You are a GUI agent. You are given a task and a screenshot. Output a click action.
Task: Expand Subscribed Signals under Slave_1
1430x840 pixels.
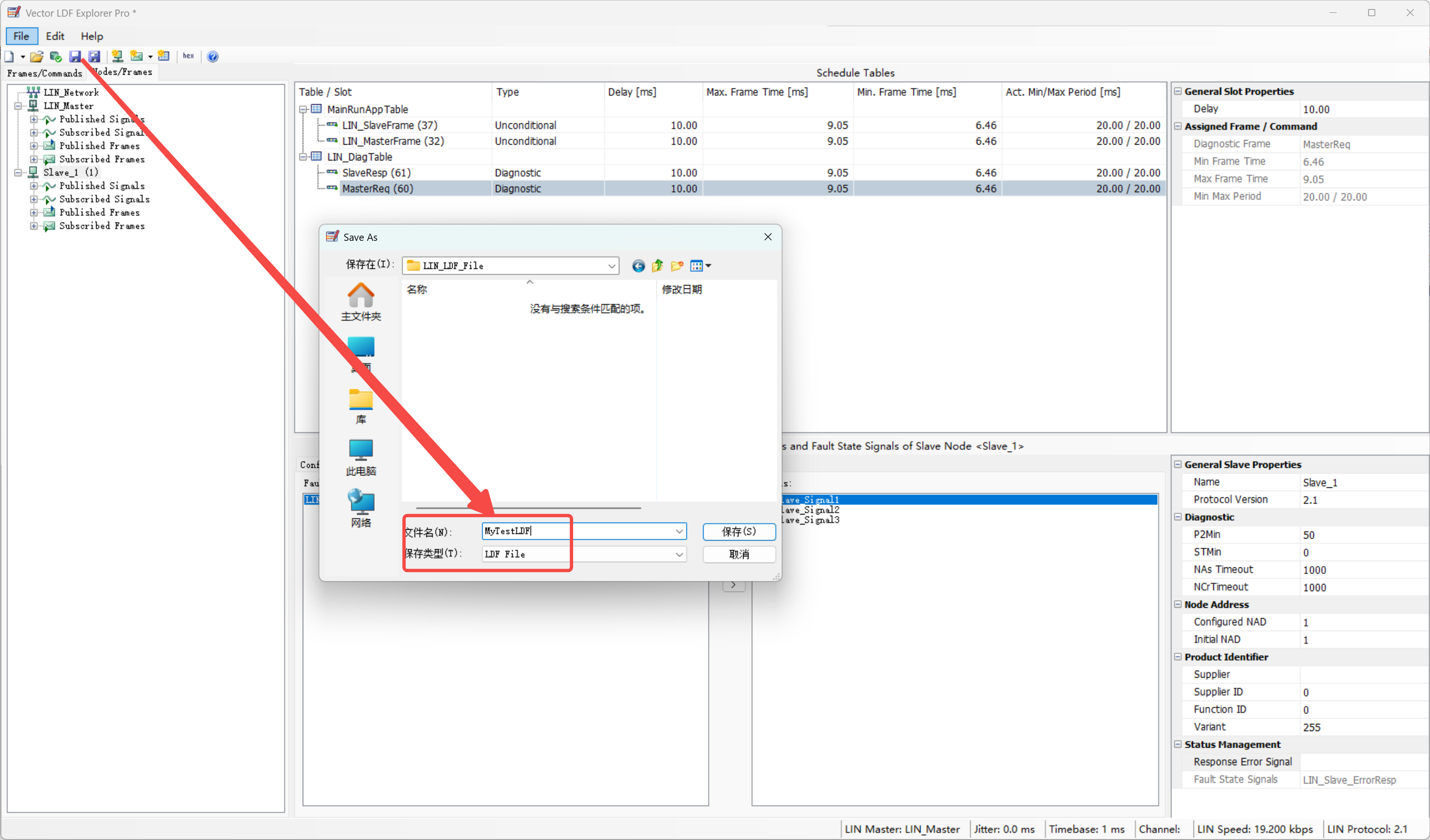click(x=34, y=199)
